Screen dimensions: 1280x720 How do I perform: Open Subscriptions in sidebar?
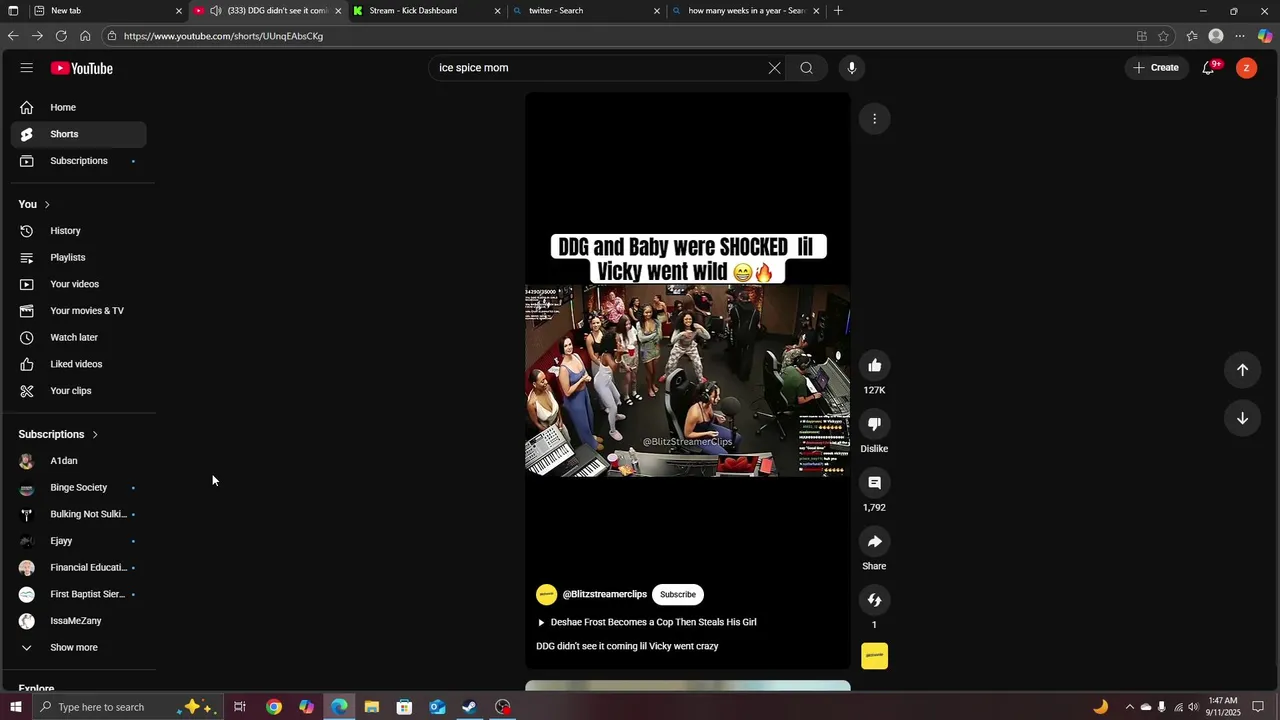point(78,161)
